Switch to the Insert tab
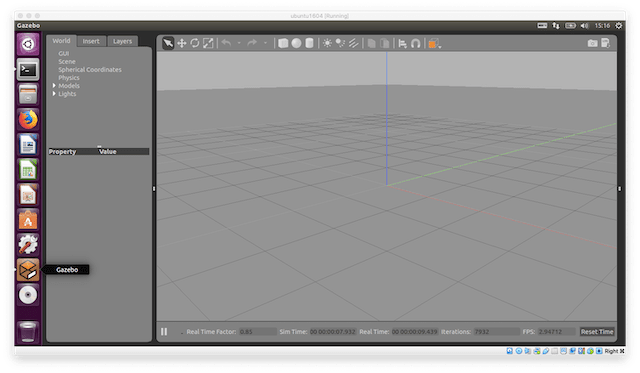 pos(91,41)
